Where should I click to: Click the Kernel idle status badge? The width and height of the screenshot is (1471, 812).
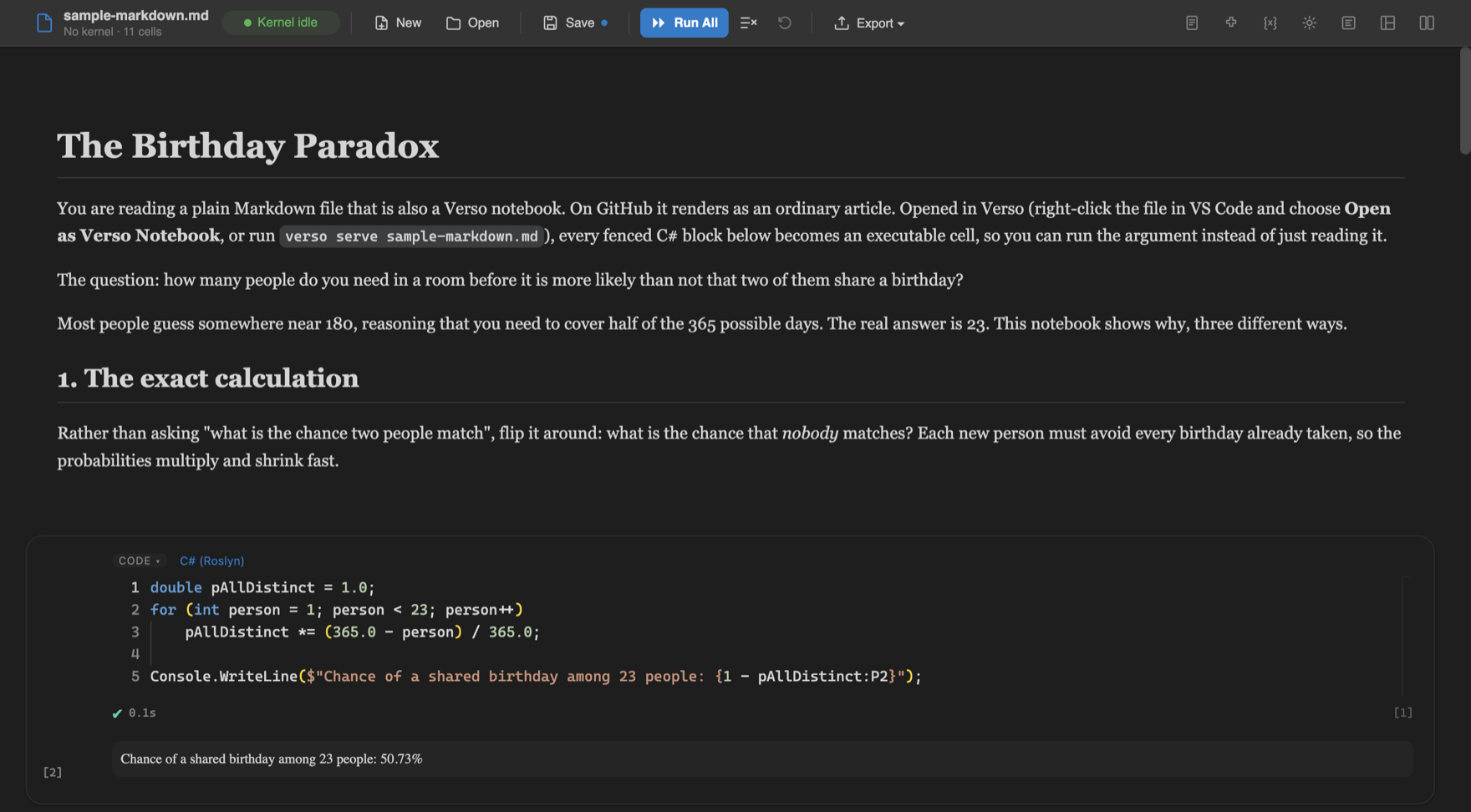pos(281,23)
